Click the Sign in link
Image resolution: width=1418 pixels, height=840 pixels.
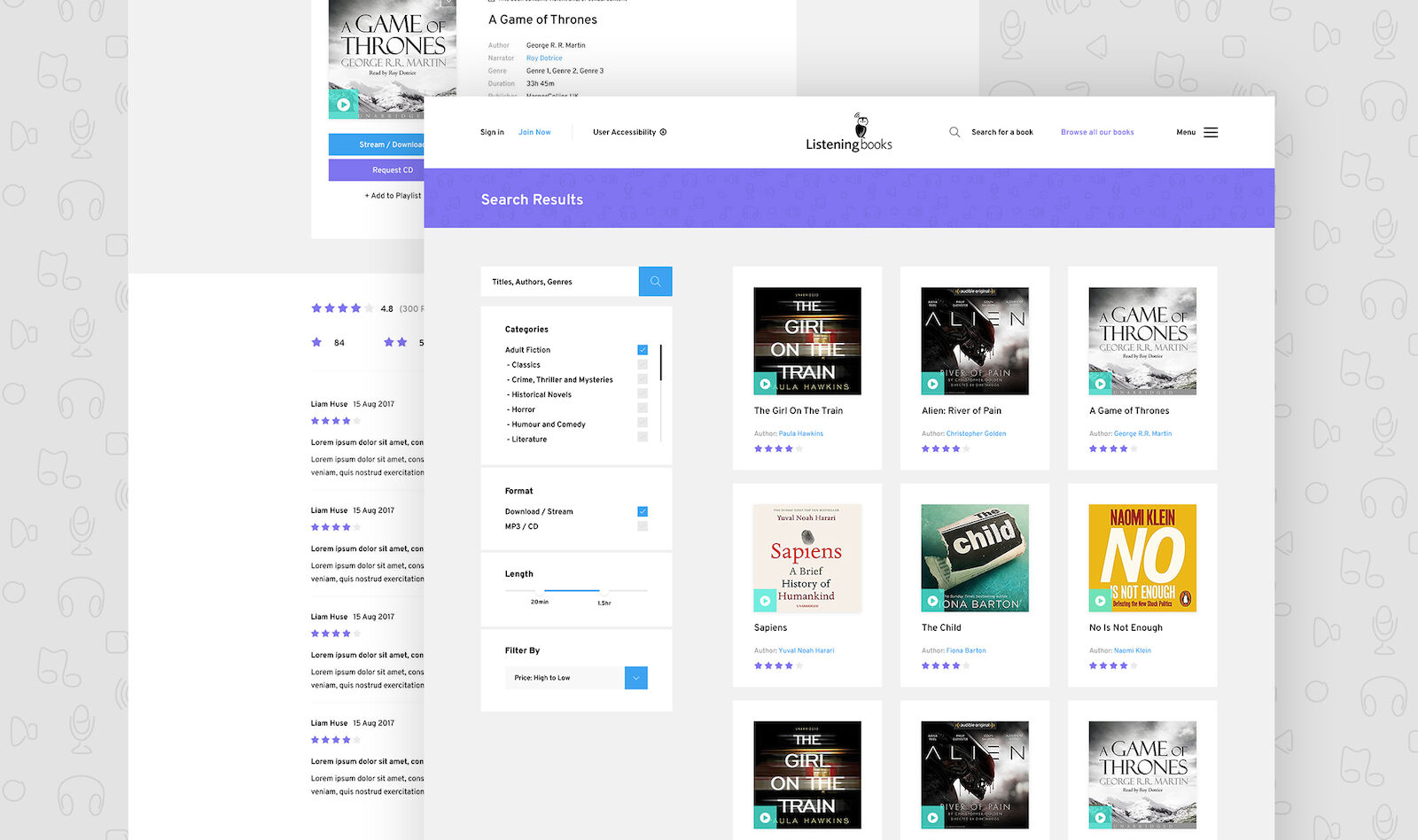click(492, 132)
